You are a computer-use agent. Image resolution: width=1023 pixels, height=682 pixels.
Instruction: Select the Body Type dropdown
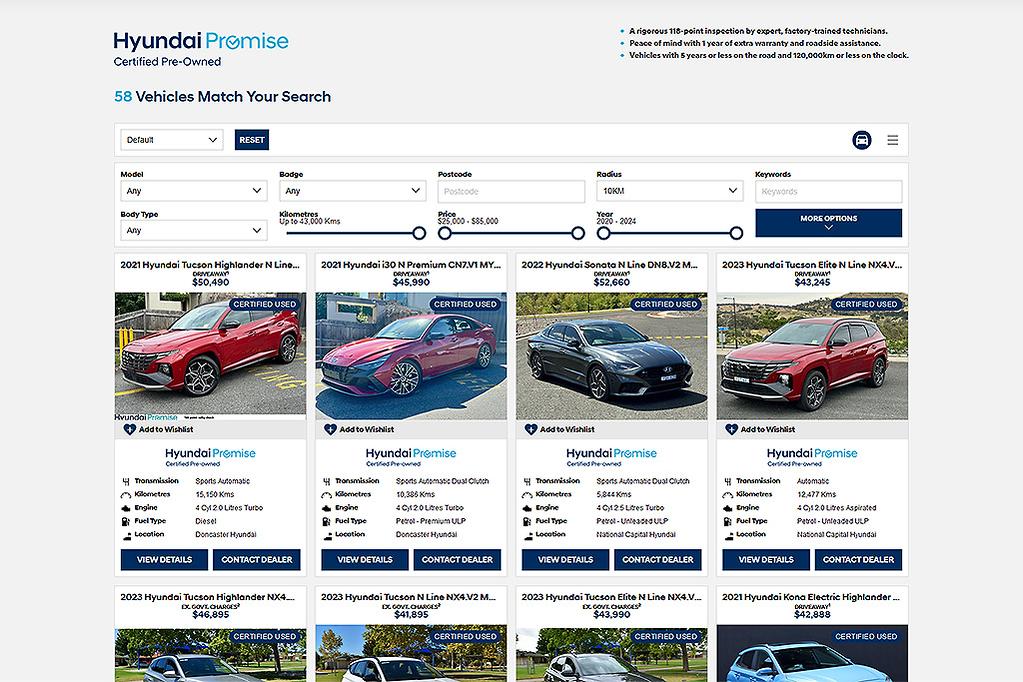[x=193, y=231]
